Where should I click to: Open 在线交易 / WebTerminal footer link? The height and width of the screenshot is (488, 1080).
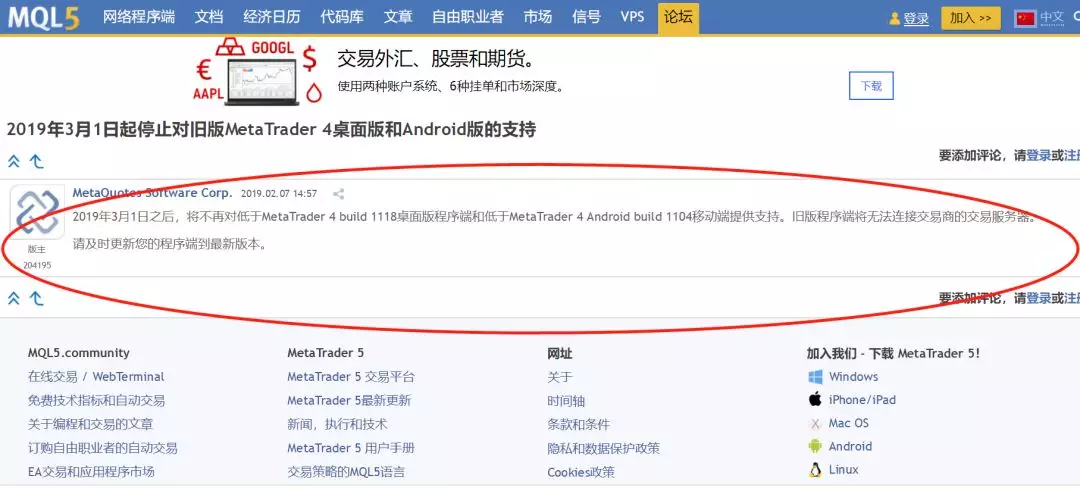tap(96, 377)
